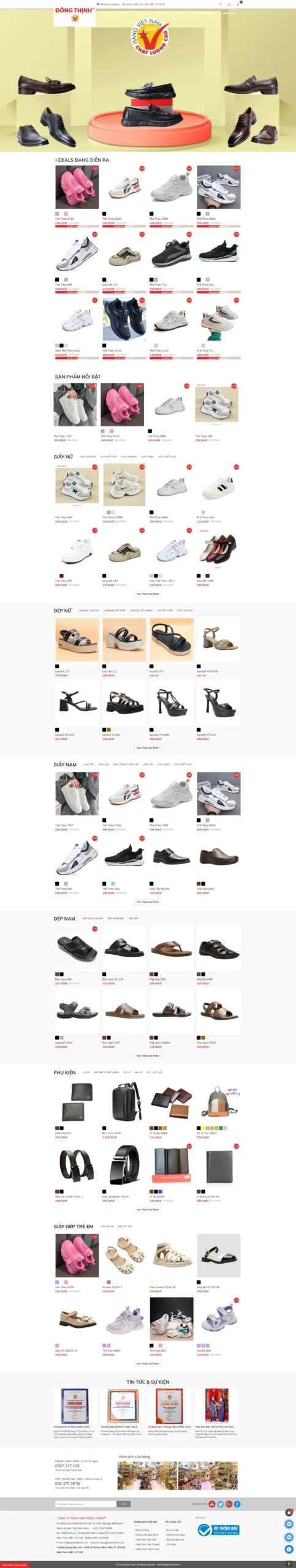Open the Facebook social icon in footer

point(237,1504)
